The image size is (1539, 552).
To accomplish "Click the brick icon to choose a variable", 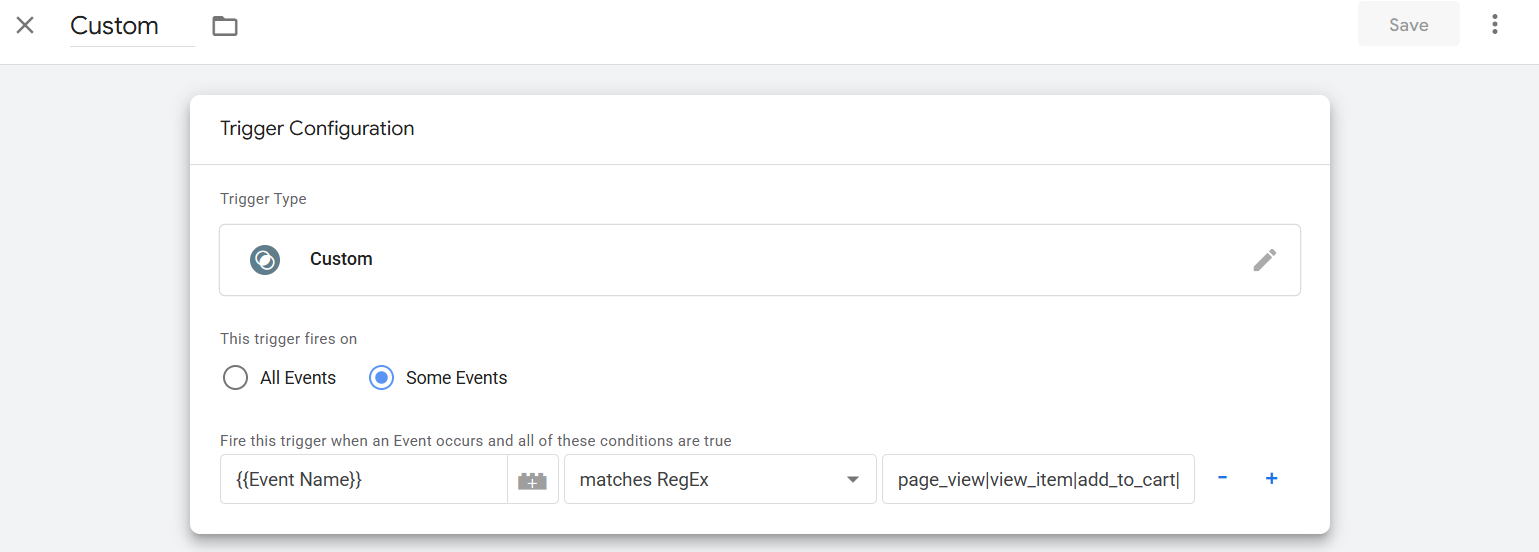I will pyautogui.click(x=532, y=480).
